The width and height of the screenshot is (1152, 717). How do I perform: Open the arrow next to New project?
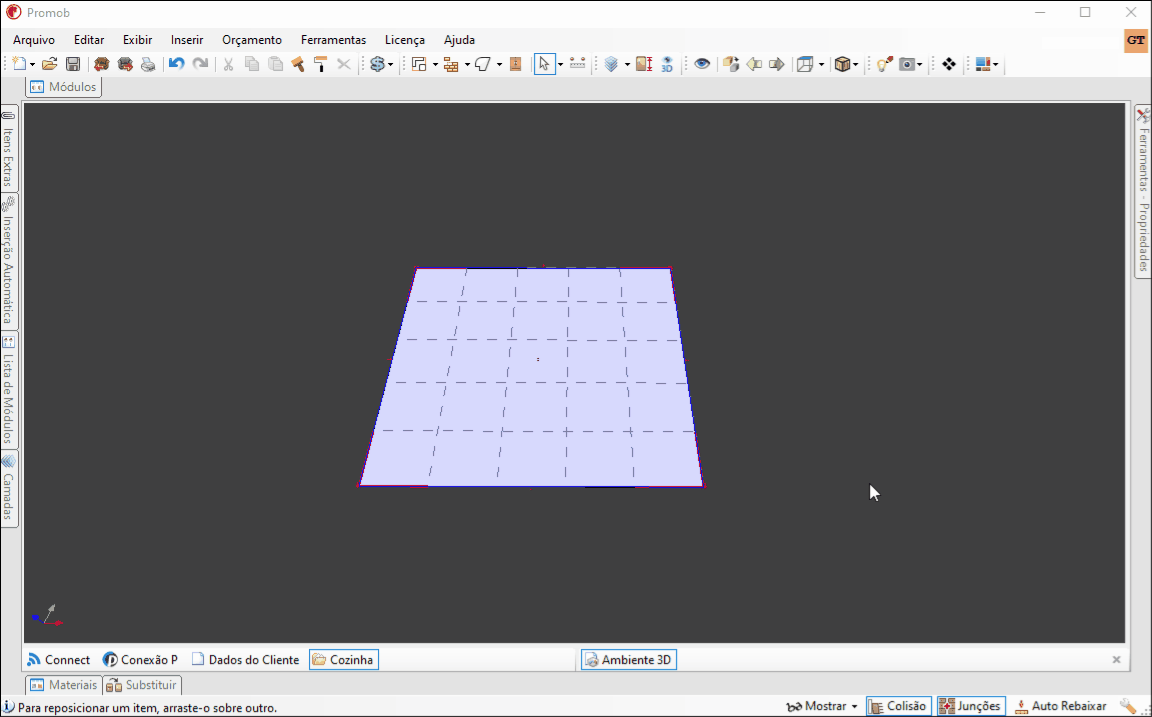(32, 65)
